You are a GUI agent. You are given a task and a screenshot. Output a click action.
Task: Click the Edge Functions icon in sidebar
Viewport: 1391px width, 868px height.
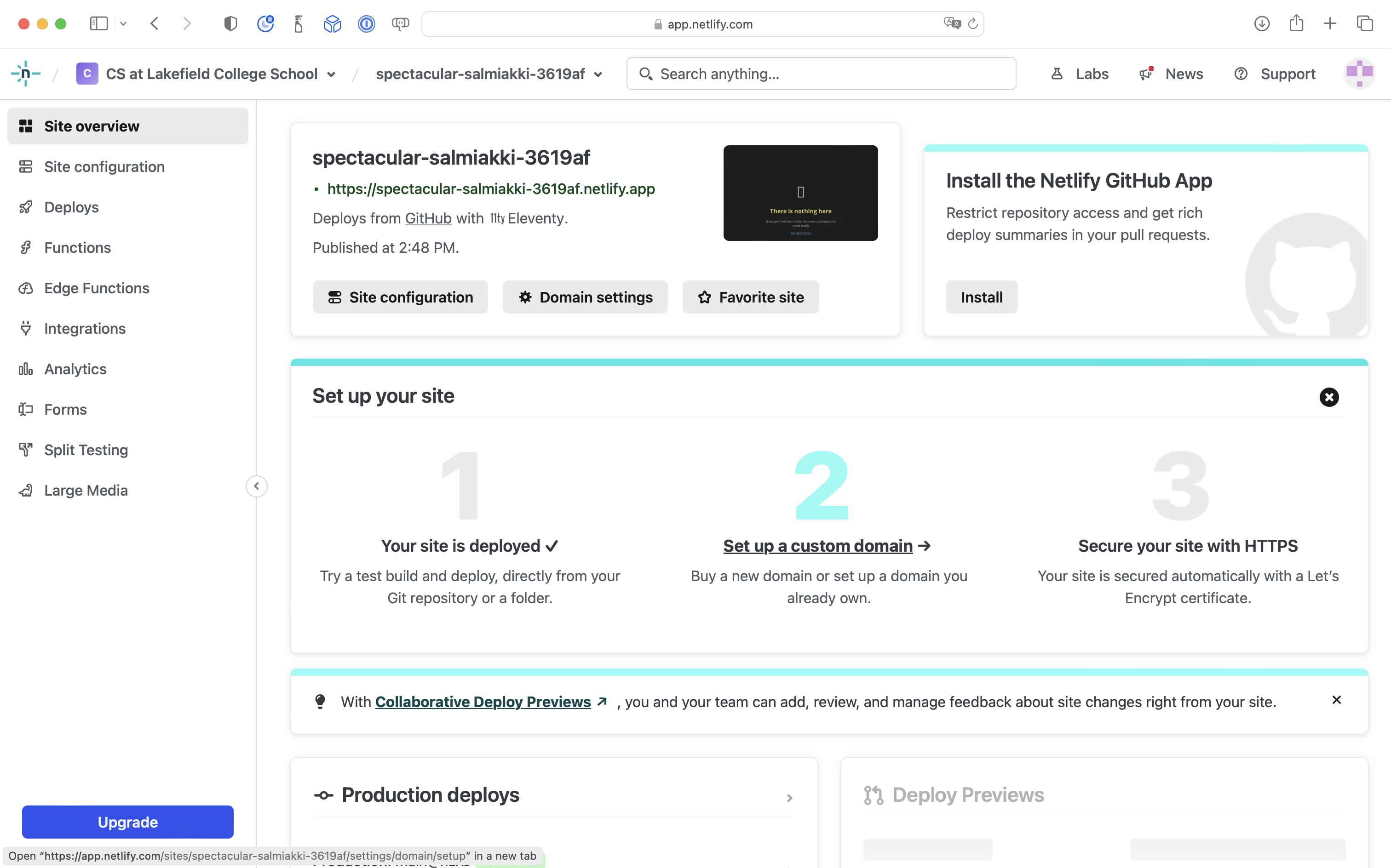pyautogui.click(x=27, y=288)
